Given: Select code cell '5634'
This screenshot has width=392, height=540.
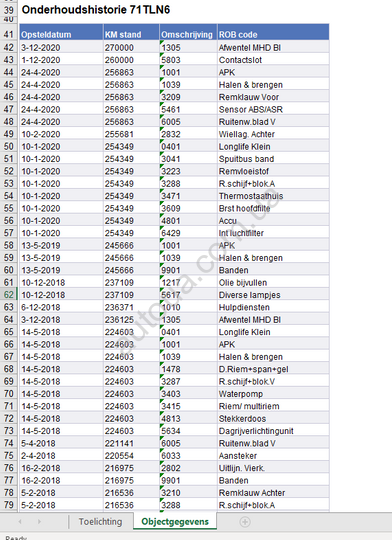Looking at the screenshot, I should click(188, 431).
